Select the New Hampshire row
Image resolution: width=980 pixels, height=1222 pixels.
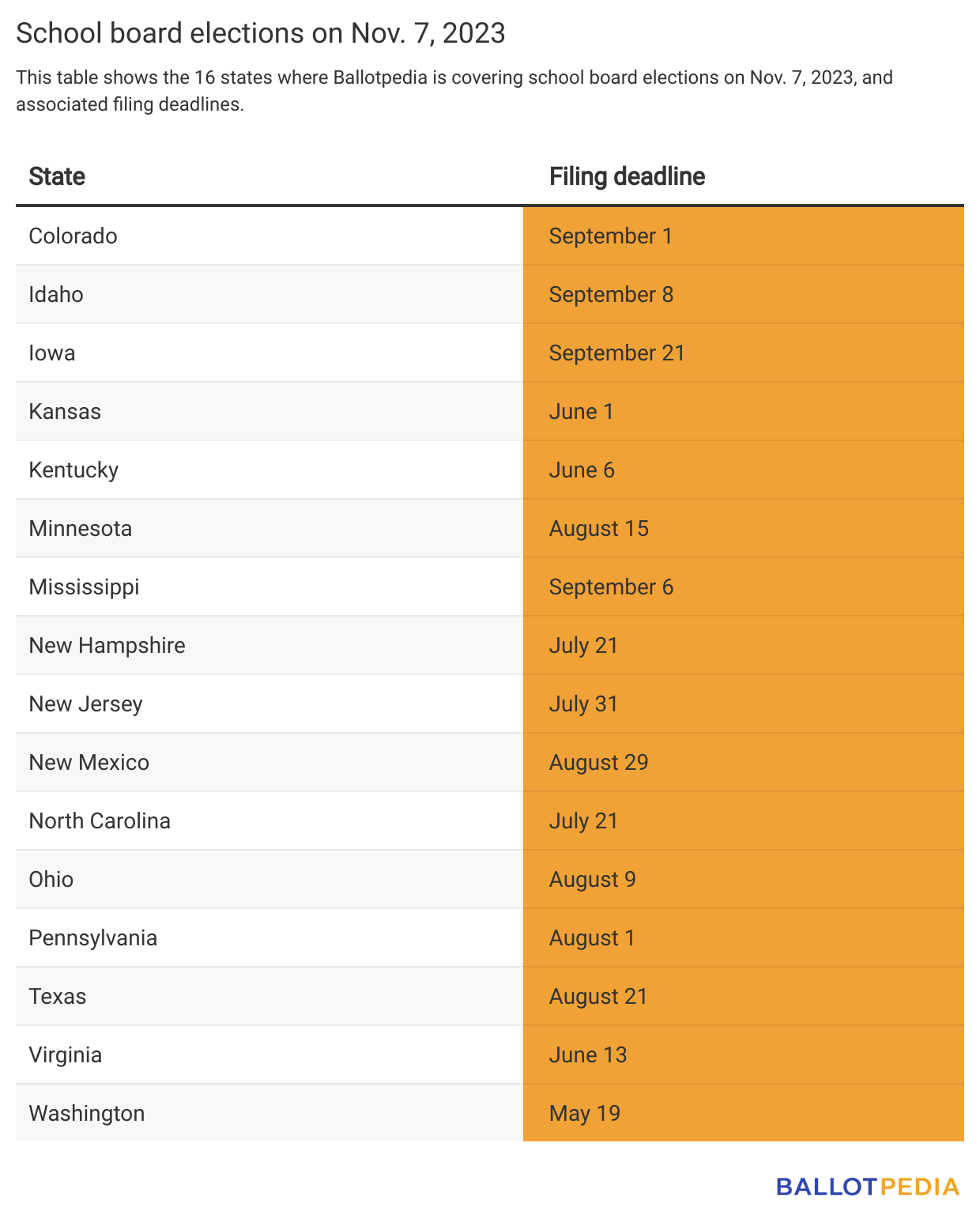pyautogui.click(x=490, y=645)
